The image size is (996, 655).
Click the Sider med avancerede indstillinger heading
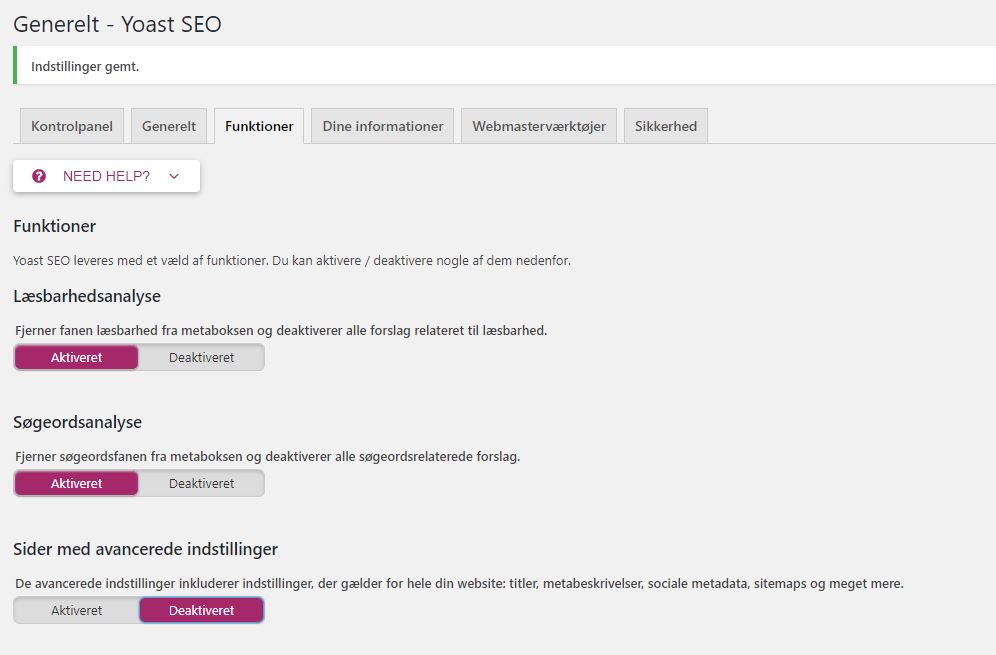[x=145, y=549]
